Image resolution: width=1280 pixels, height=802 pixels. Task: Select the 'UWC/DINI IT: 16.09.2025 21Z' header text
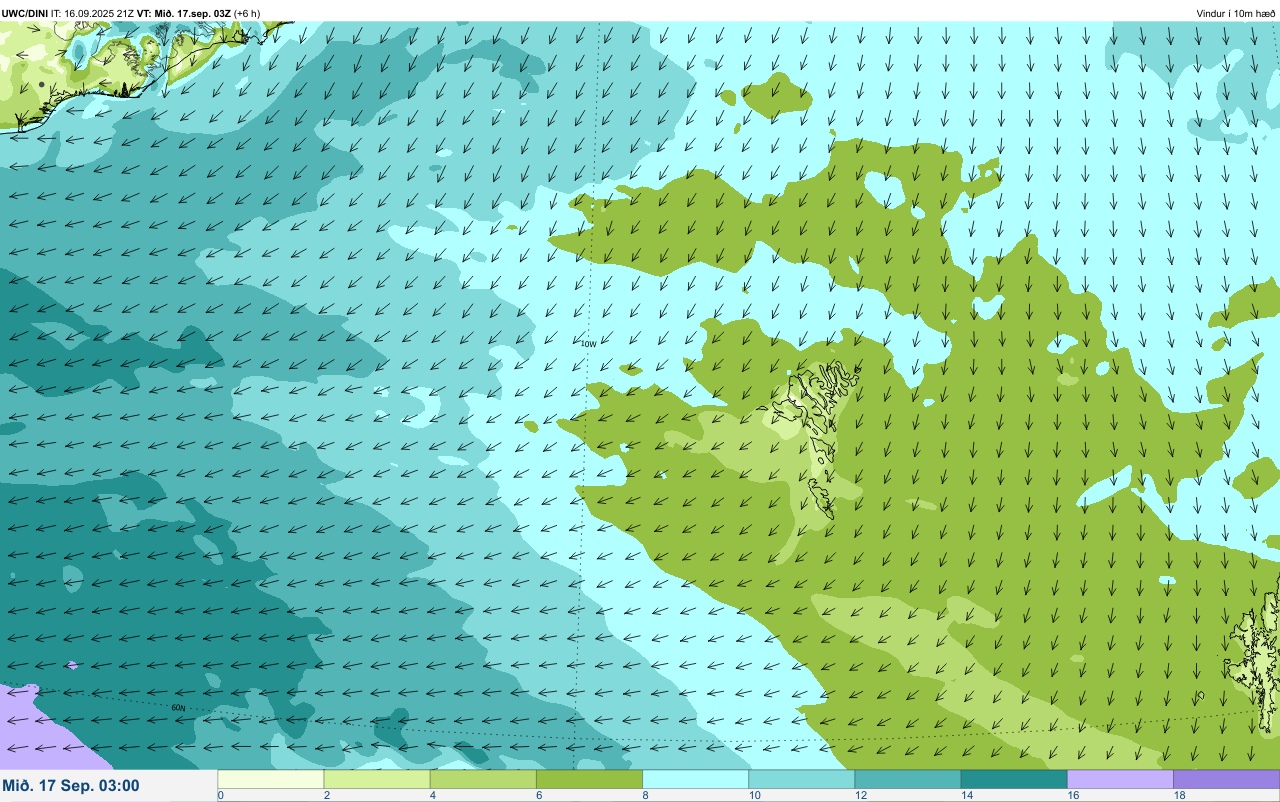(66, 13)
